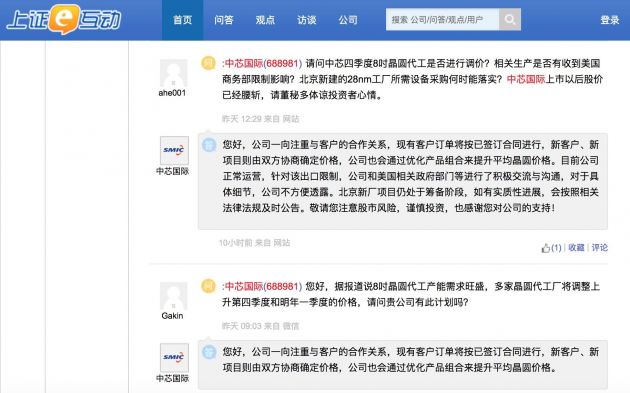The width and height of the screenshot is (630, 393).
Task: Click SMIC logo of the first answer
Action: coord(174,150)
